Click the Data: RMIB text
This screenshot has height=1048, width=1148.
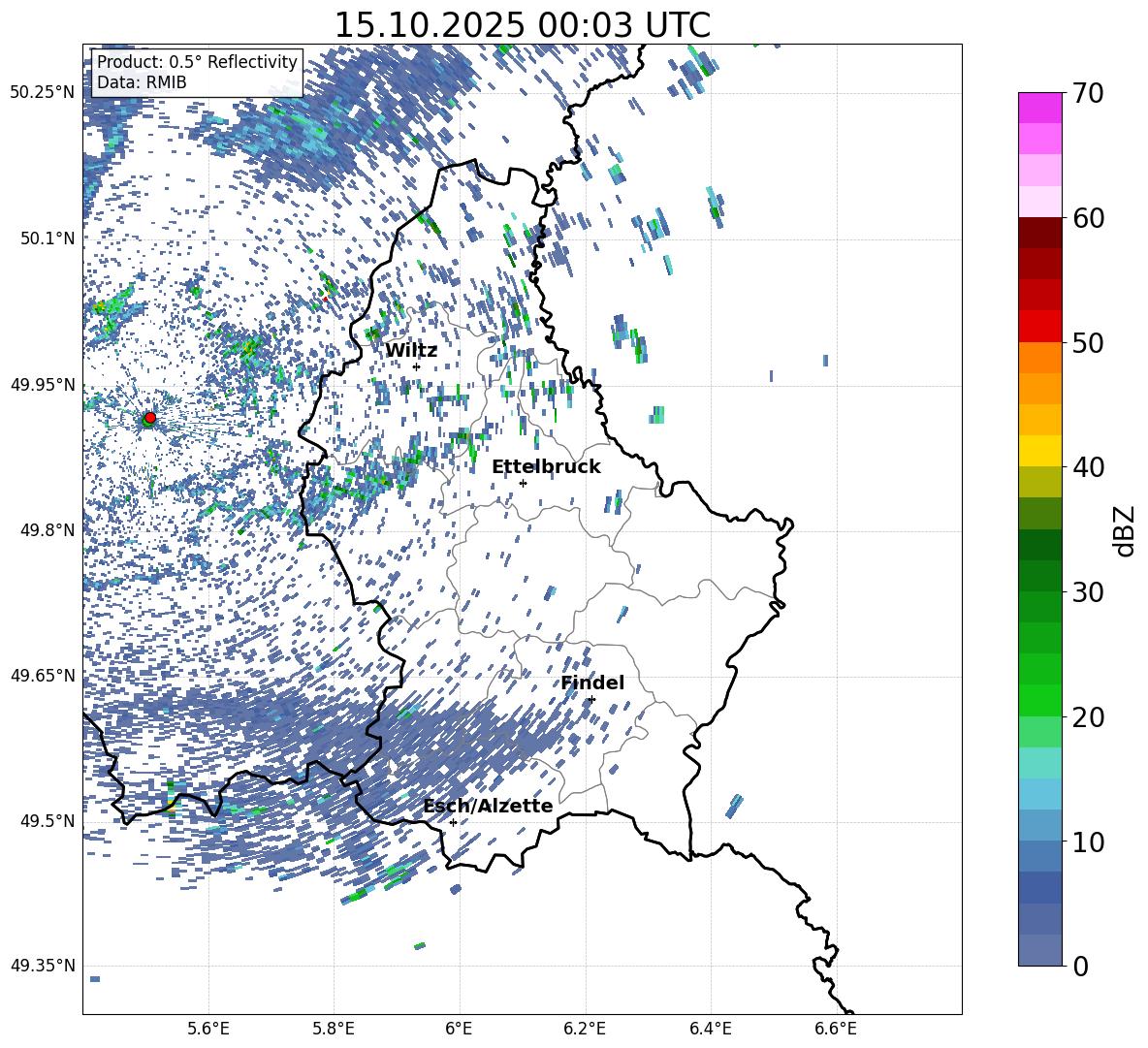pos(142,82)
